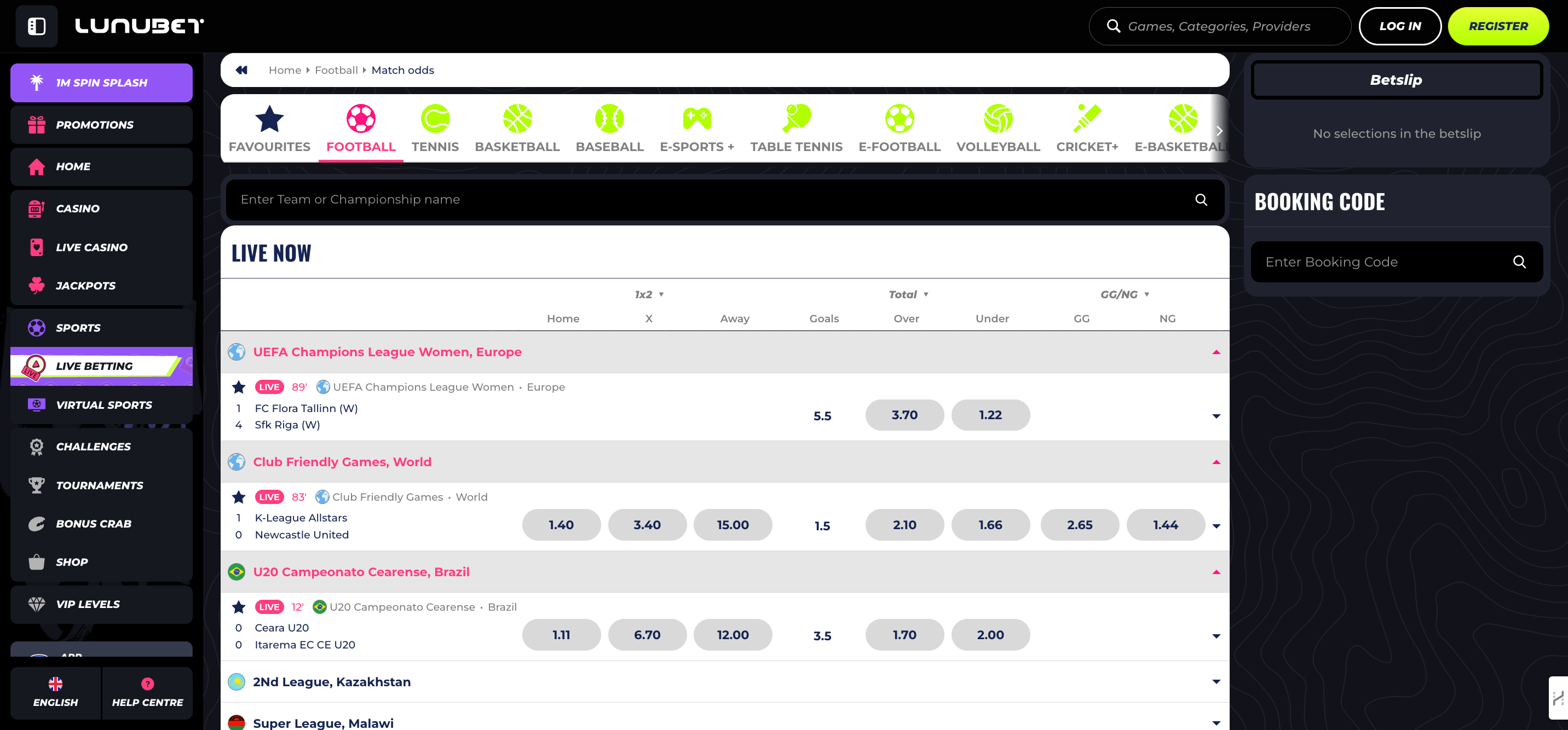Click search magnifier in team search bar
Viewport: 1568px width, 730px height.
click(1201, 200)
